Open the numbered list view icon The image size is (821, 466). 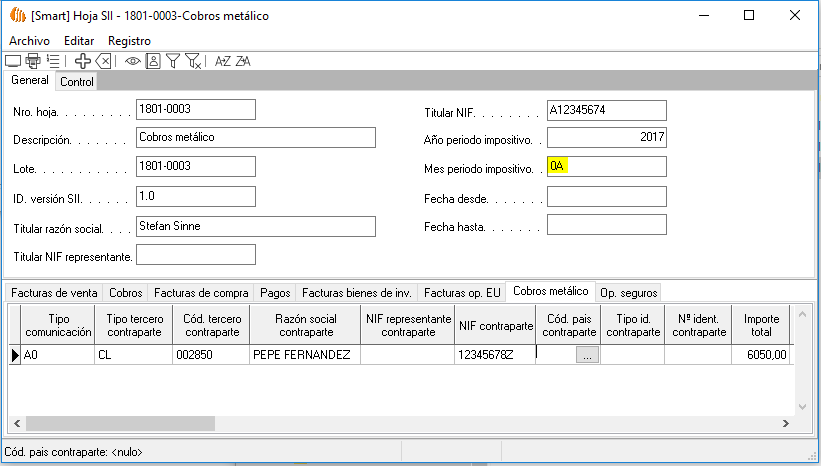pos(53,61)
